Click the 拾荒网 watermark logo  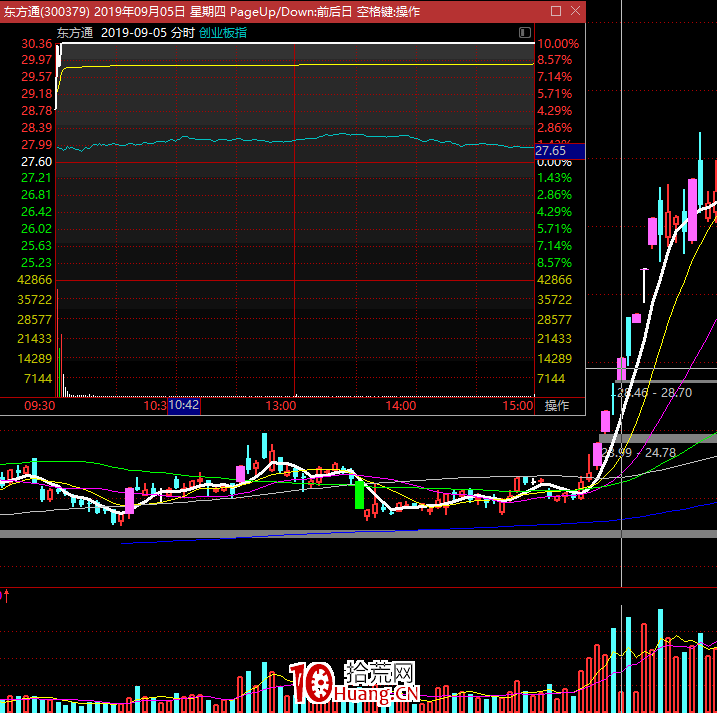point(354,683)
